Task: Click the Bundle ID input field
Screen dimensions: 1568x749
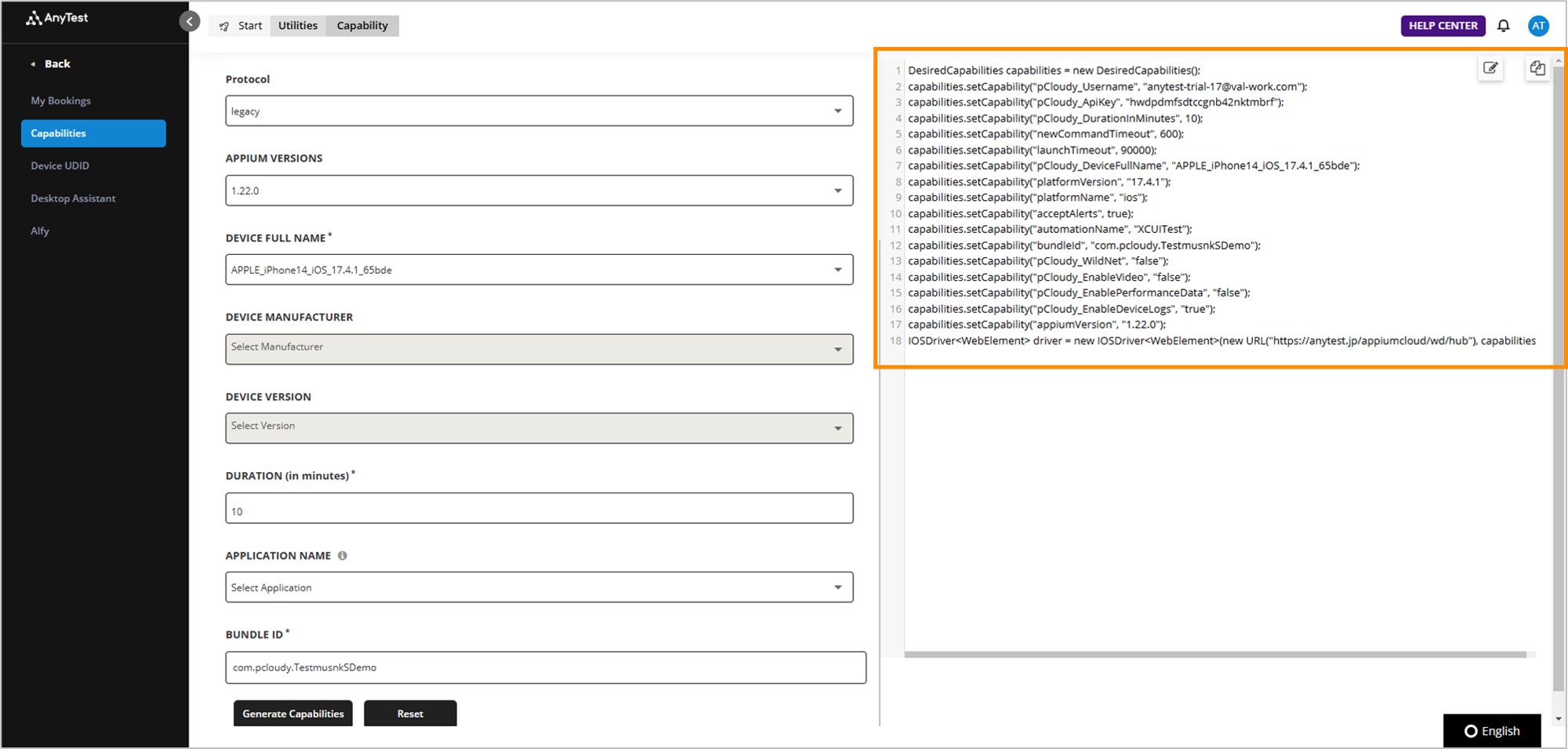Action: click(x=546, y=667)
